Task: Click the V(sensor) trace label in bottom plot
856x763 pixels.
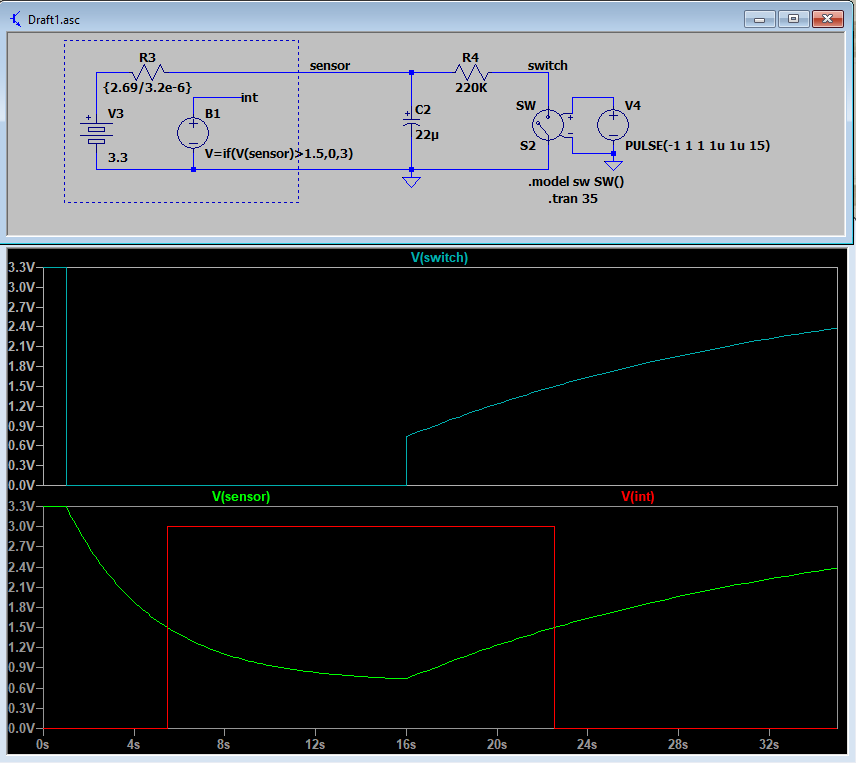Action: tap(241, 497)
